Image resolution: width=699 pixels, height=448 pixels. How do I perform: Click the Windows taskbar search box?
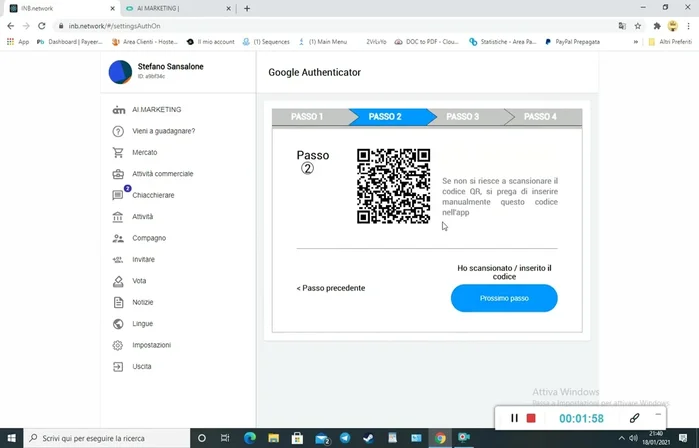coord(107,438)
